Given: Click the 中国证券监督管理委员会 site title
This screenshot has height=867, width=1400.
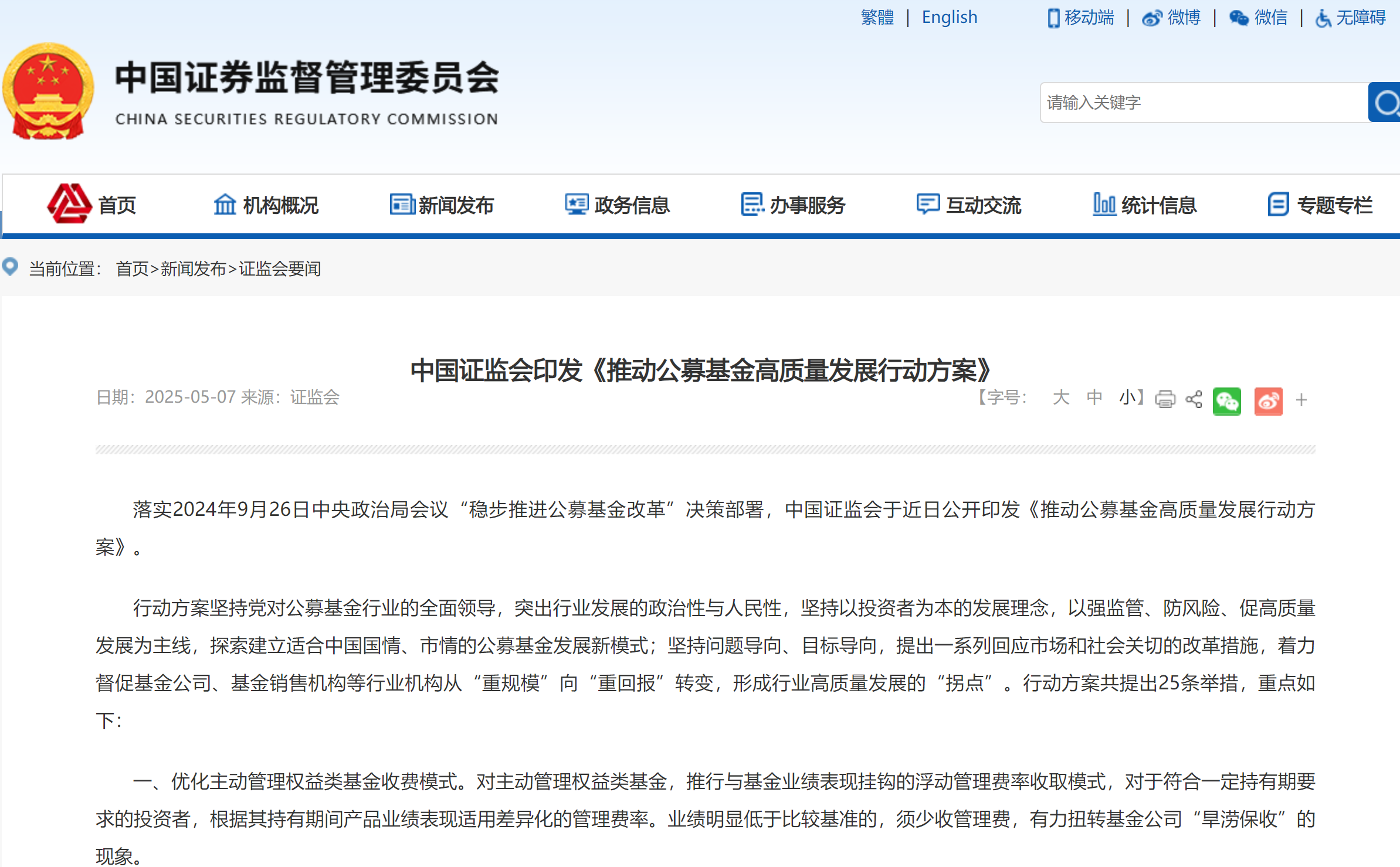Looking at the screenshot, I should [307, 77].
